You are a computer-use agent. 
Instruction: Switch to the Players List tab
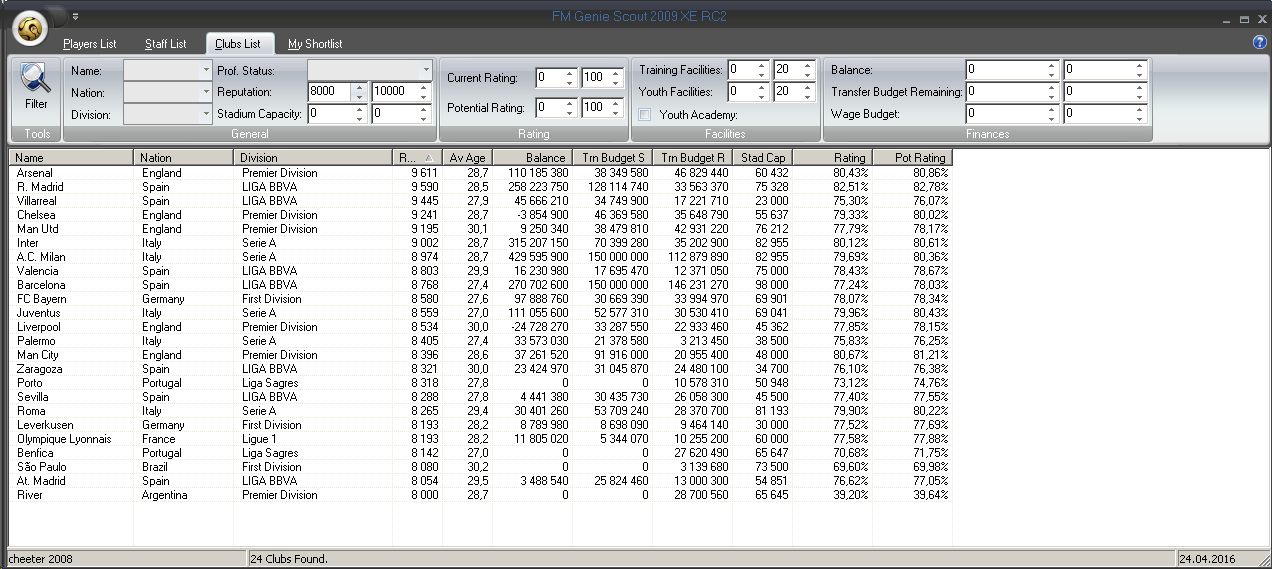click(89, 44)
